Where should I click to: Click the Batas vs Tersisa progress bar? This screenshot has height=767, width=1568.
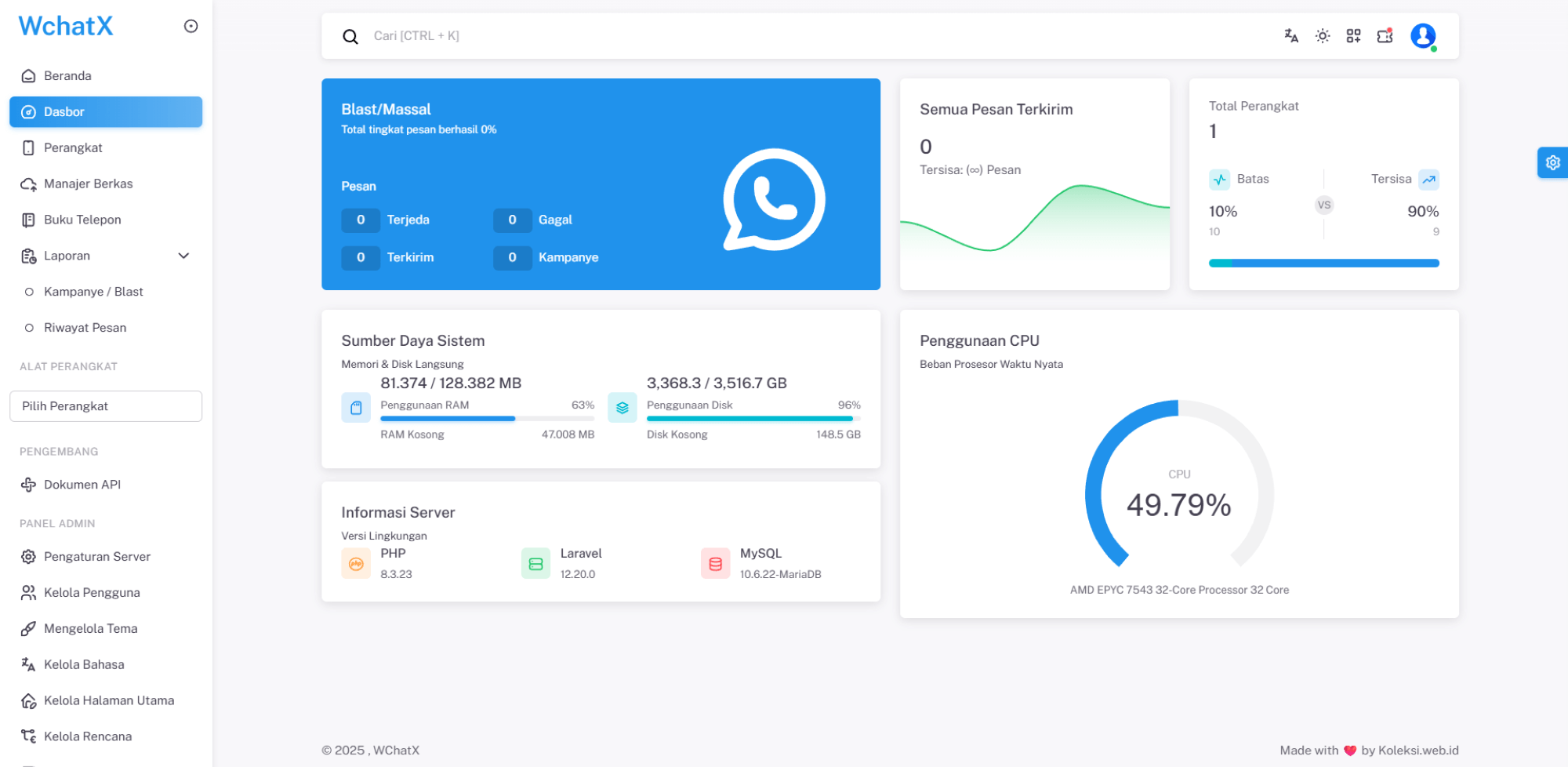point(1323,263)
